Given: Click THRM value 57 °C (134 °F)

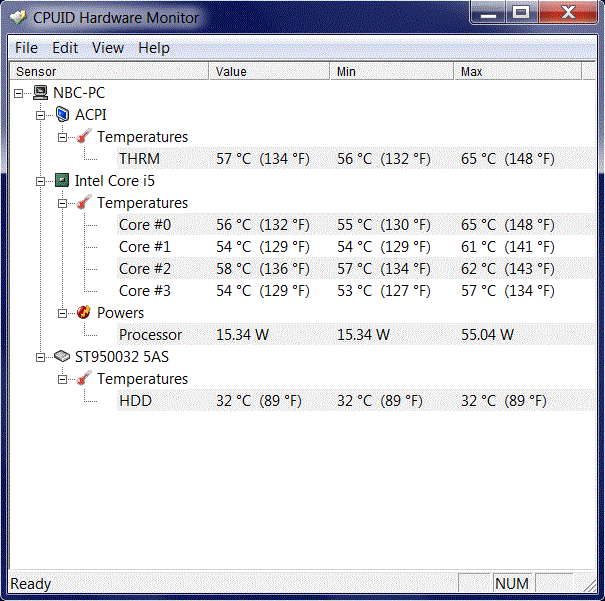Looking at the screenshot, I should [263, 159].
